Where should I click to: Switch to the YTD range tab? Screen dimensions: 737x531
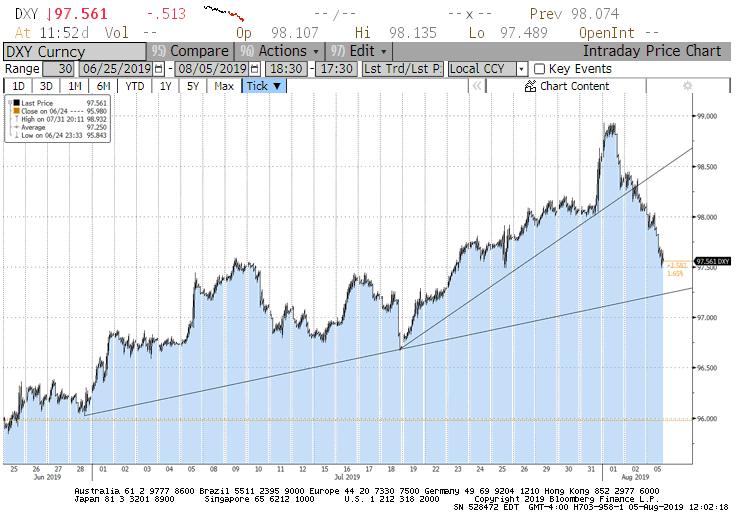pos(134,86)
